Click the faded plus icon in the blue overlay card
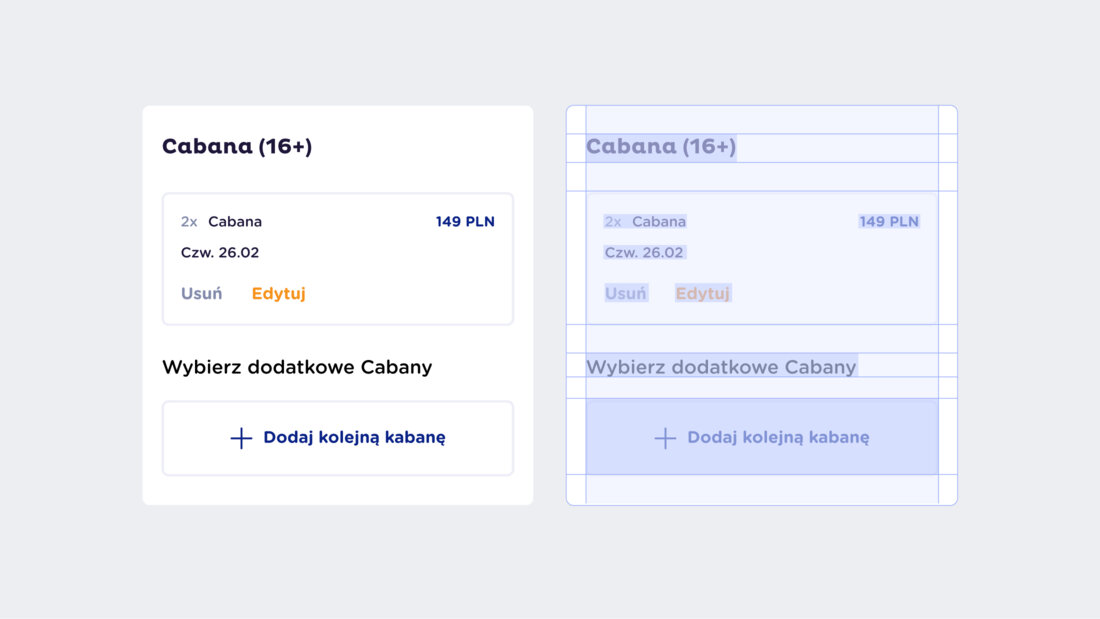1100x619 pixels. tap(665, 438)
